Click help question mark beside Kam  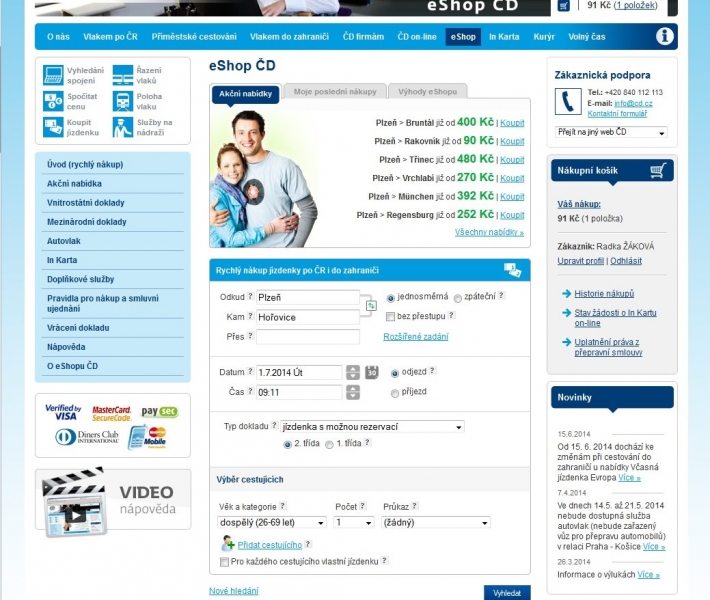tap(250, 316)
